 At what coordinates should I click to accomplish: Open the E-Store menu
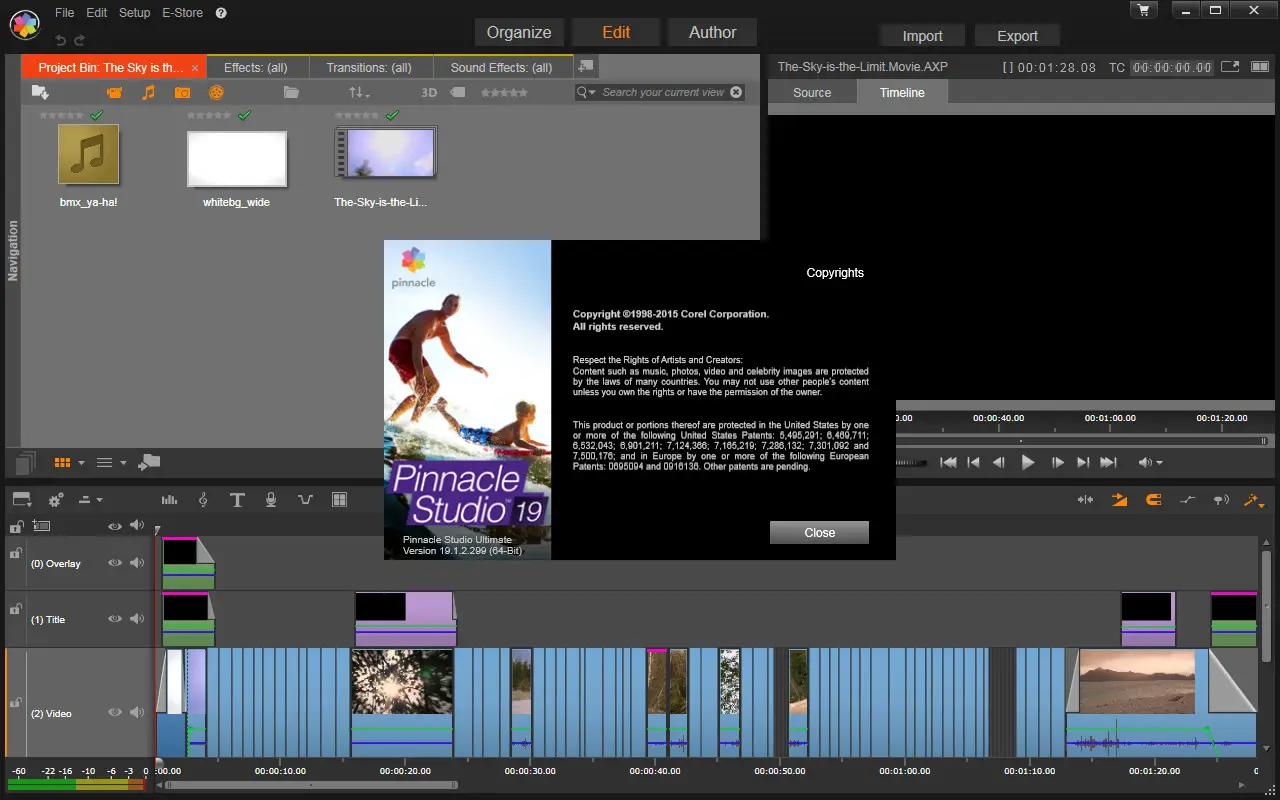click(182, 13)
